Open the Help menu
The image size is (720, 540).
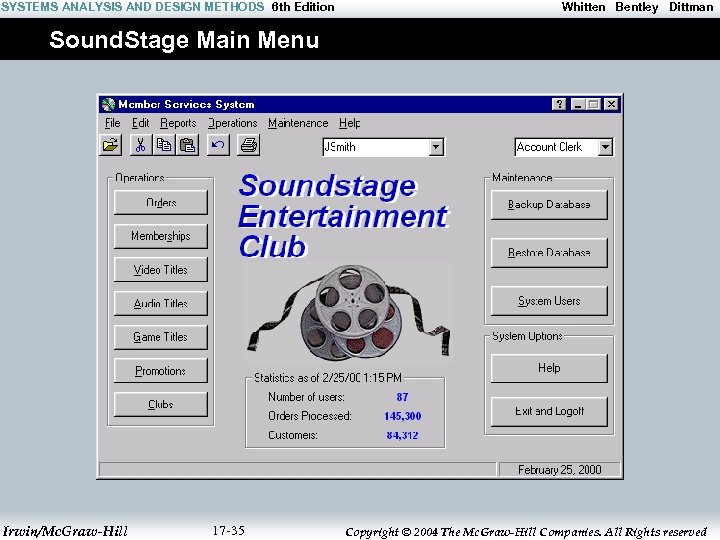point(349,123)
